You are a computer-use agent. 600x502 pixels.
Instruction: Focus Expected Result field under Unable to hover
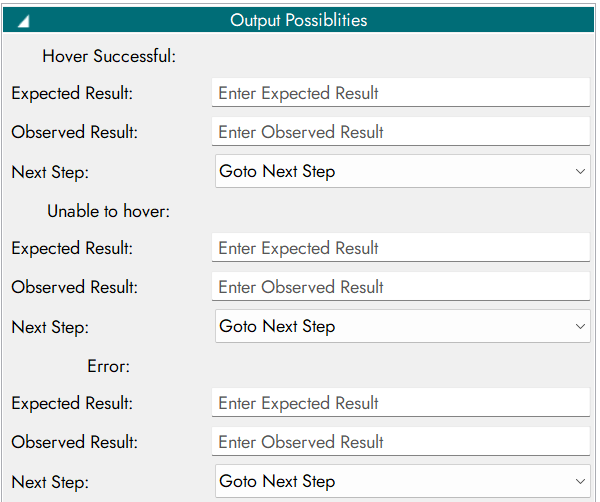click(400, 248)
